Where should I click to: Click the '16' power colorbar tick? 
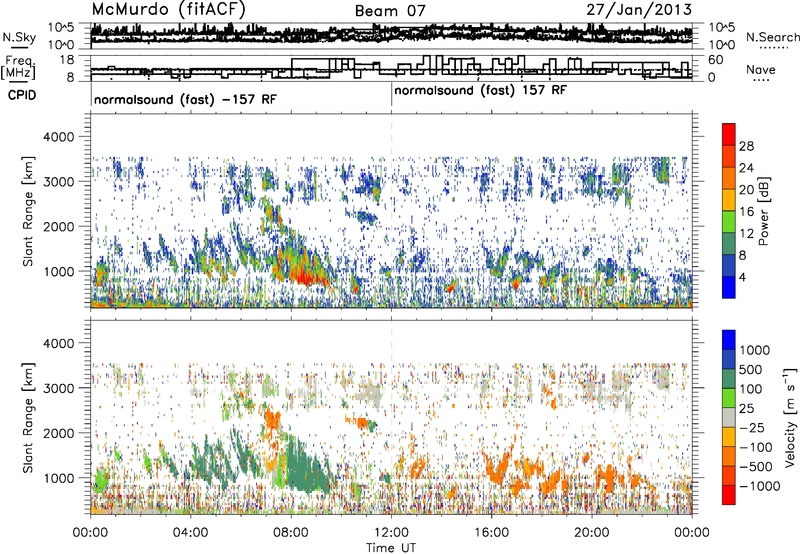[746, 212]
